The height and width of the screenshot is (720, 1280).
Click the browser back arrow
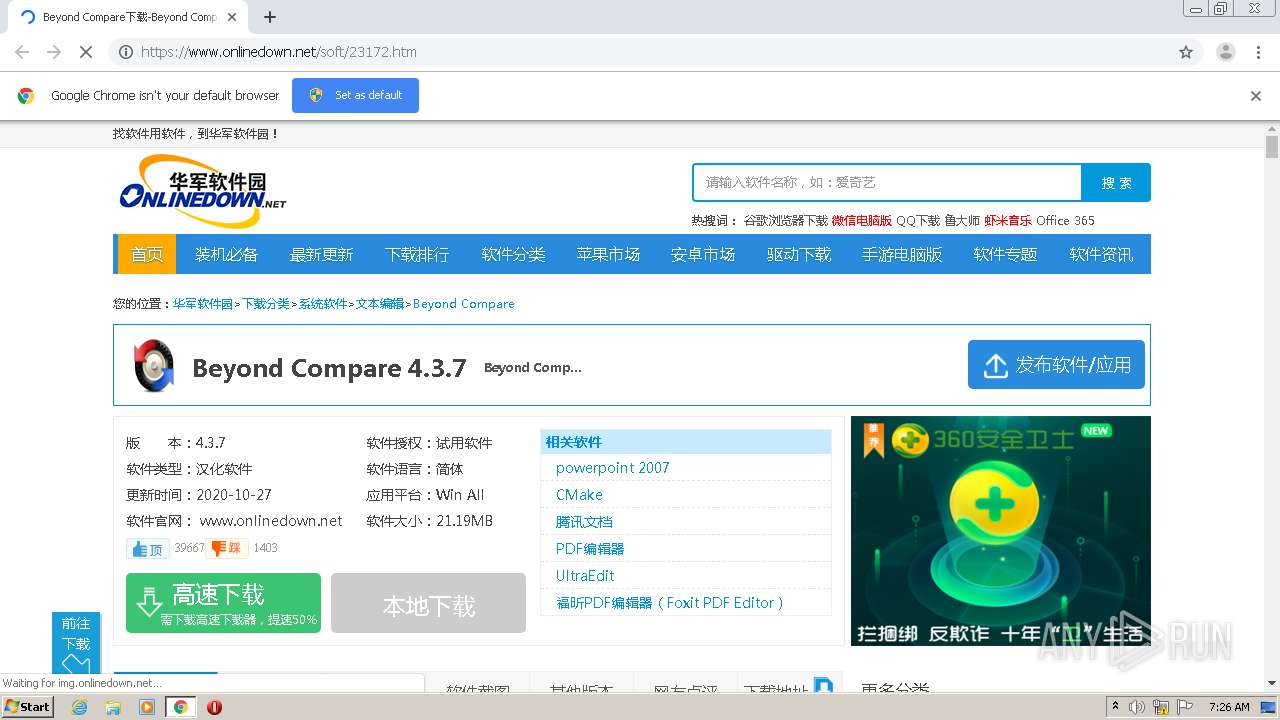(x=22, y=52)
